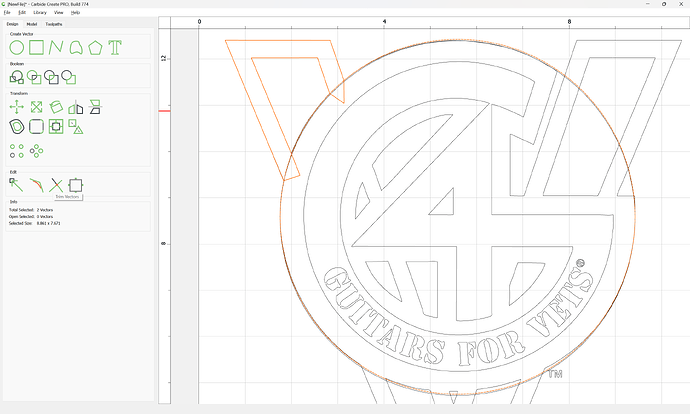The width and height of the screenshot is (690, 414).
Task: Open the Circular Array tool
Action: point(36,151)
